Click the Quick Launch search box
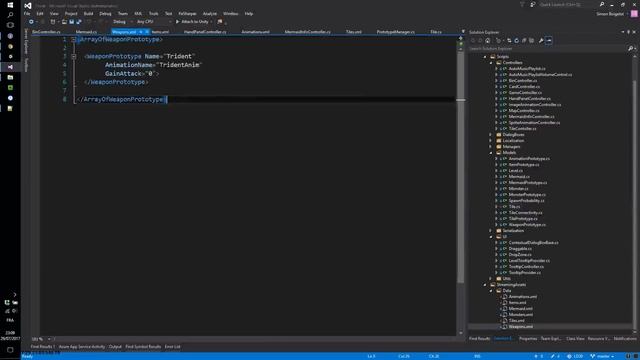Image resolution: width=640 pixels, height=360 pixels. (567, 4)
